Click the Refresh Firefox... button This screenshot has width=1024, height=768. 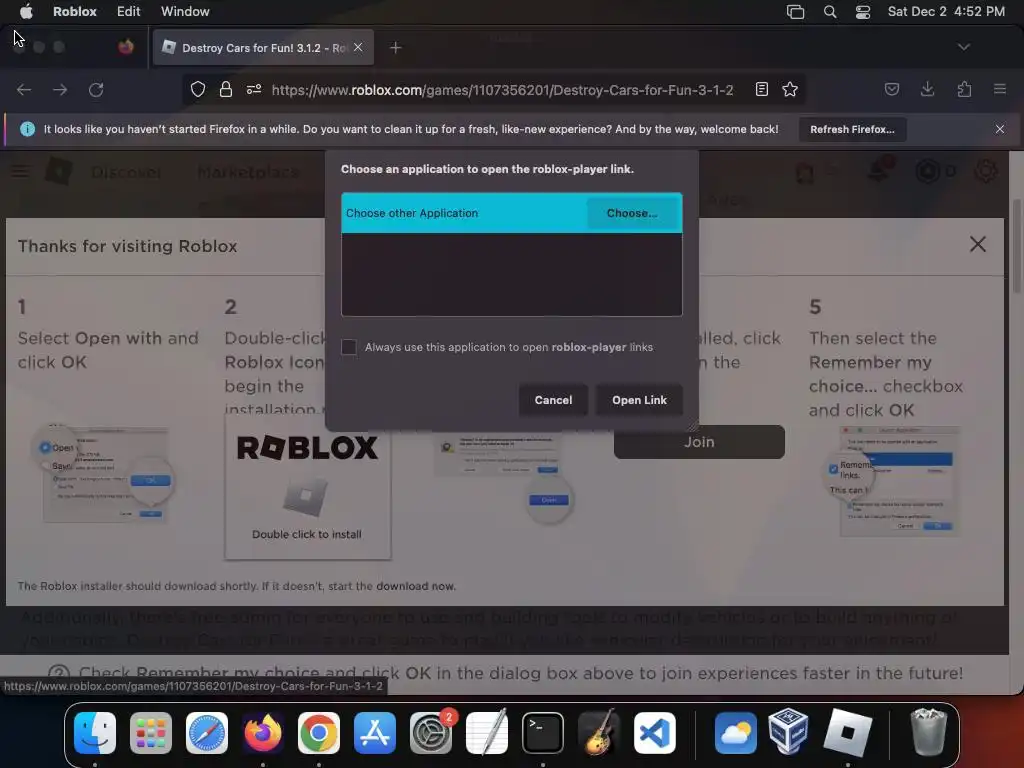point(852,129)
